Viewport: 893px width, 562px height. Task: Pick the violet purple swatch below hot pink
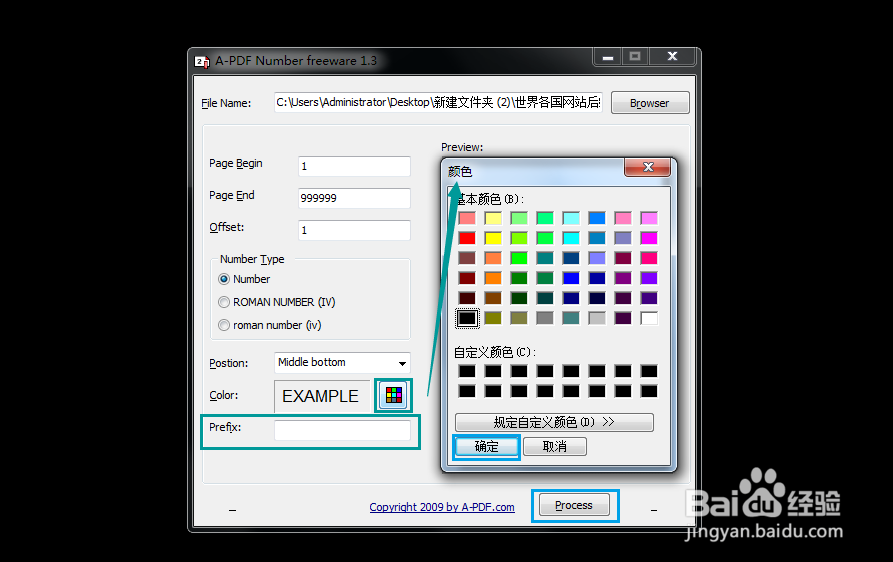click(x=649, y=278)
